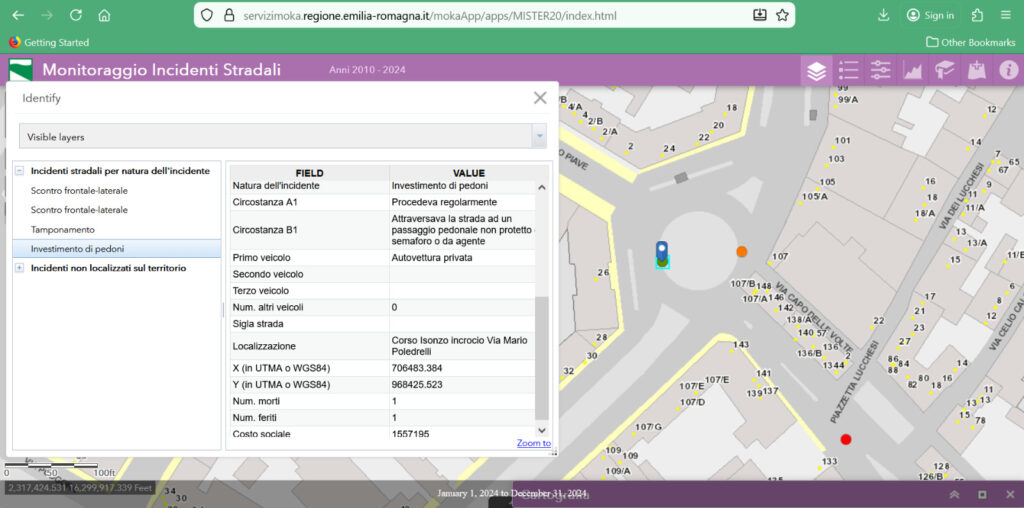Open the Layer List widget
The width and height of the screenshot is (1024, 508).
(817, 70)
